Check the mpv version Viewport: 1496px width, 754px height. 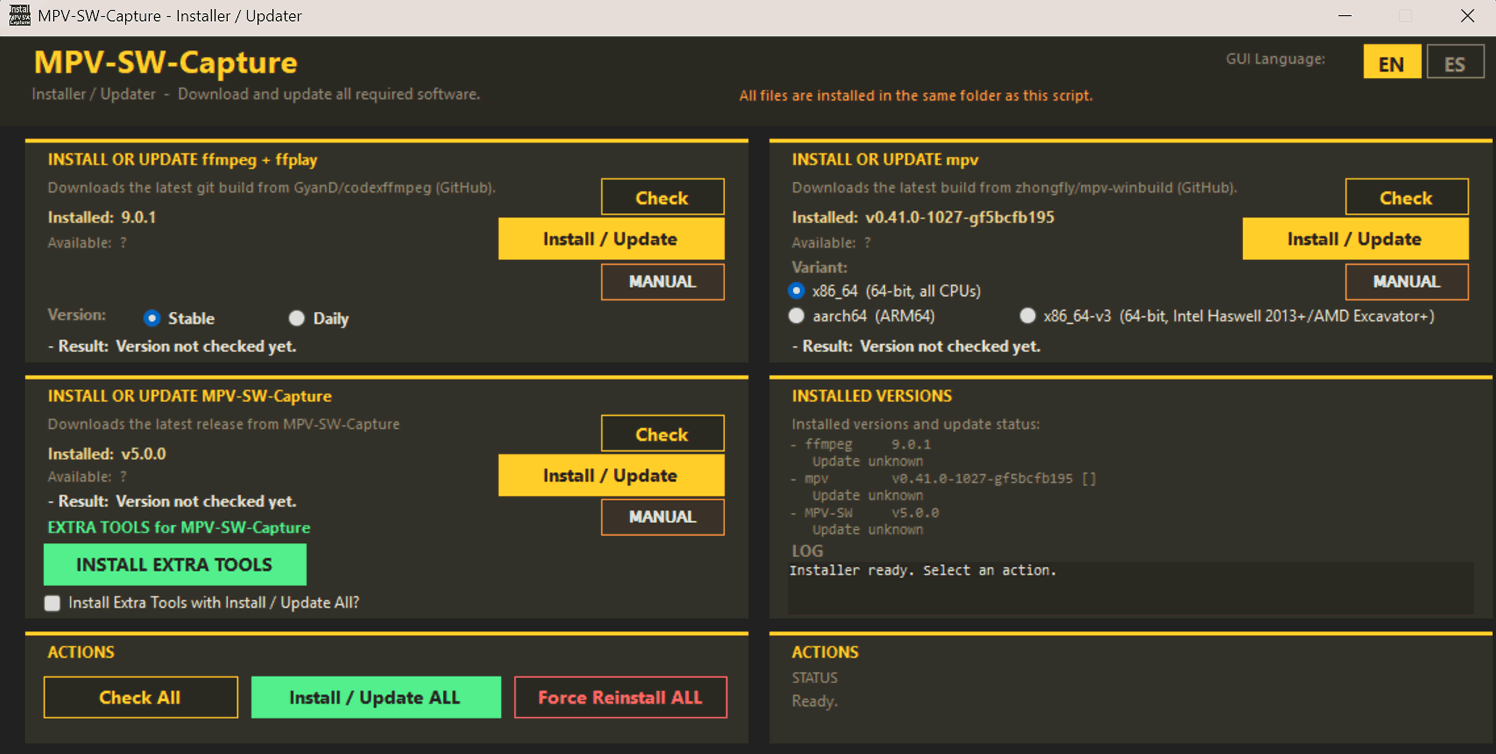click(1406, 197)
